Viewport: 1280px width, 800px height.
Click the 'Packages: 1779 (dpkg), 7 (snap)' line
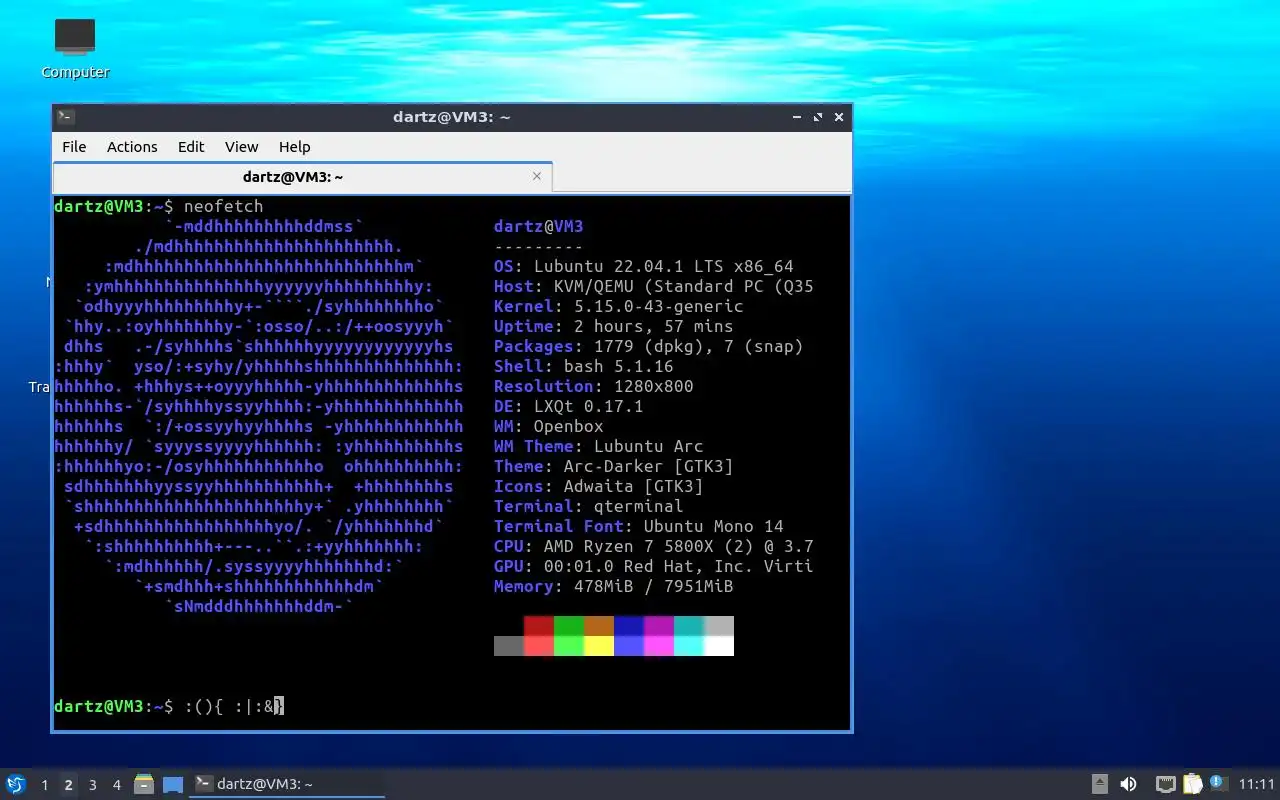tap(648, 346)
